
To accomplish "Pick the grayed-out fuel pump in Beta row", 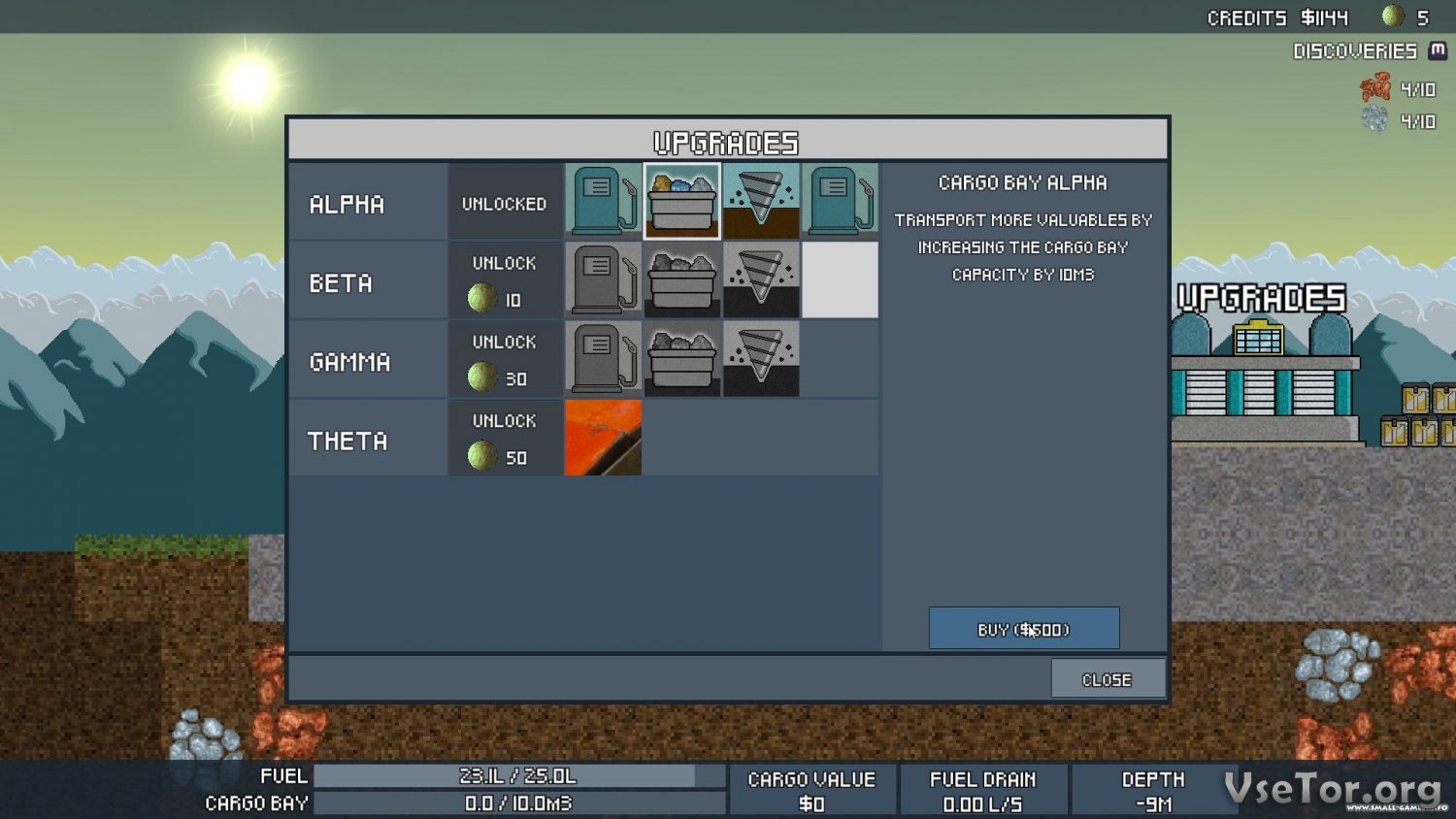I will tap(603, 279).
